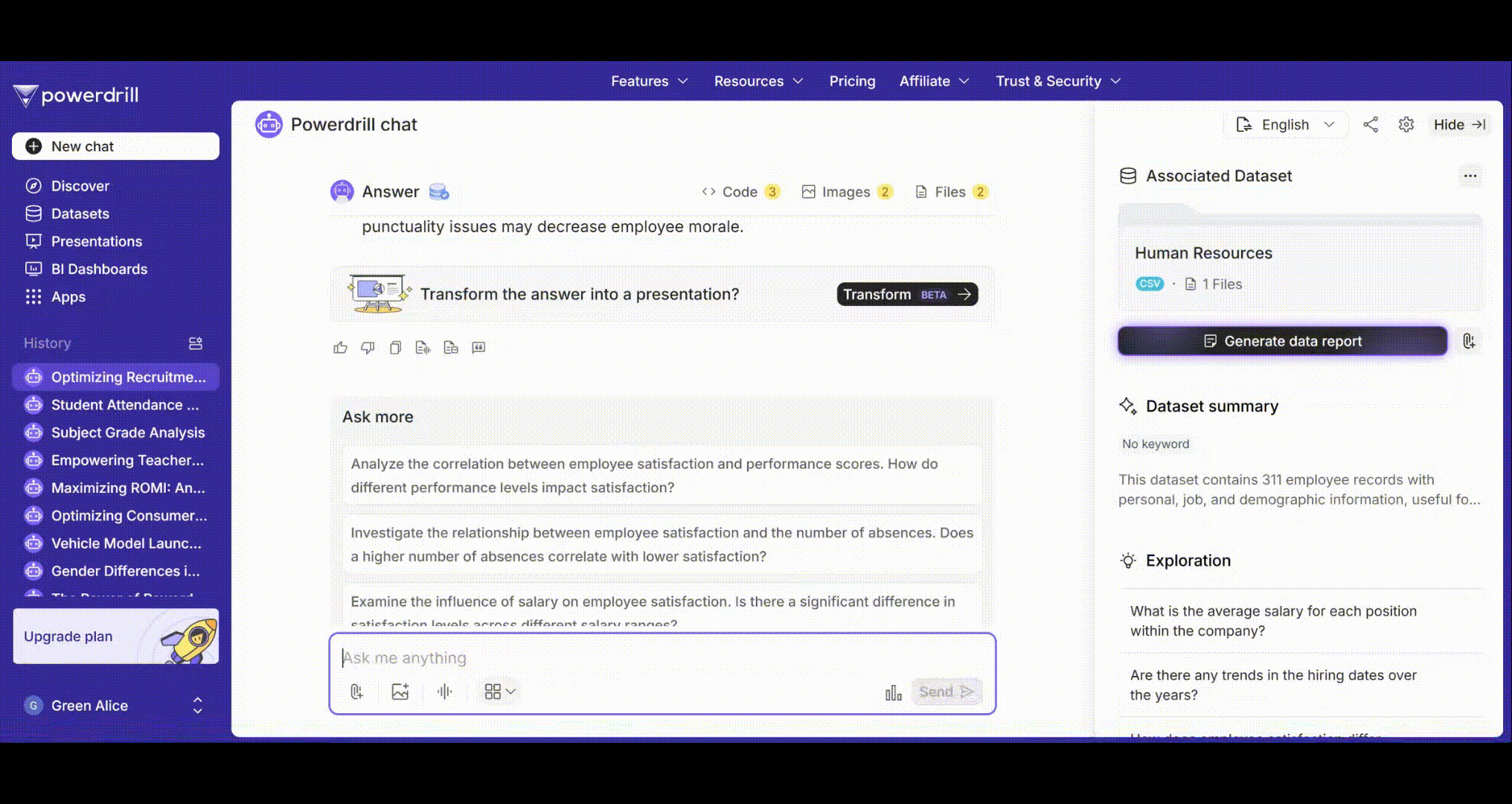
Task: Click the 1 Files label on dataset card
Action: [x=1214, y=284]
